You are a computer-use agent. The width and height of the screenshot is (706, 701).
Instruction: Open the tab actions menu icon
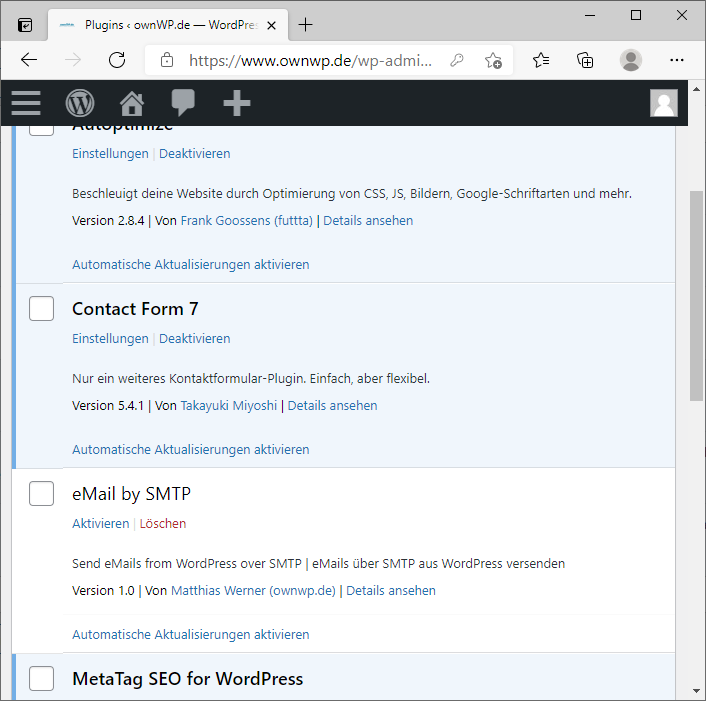(25, 25)
